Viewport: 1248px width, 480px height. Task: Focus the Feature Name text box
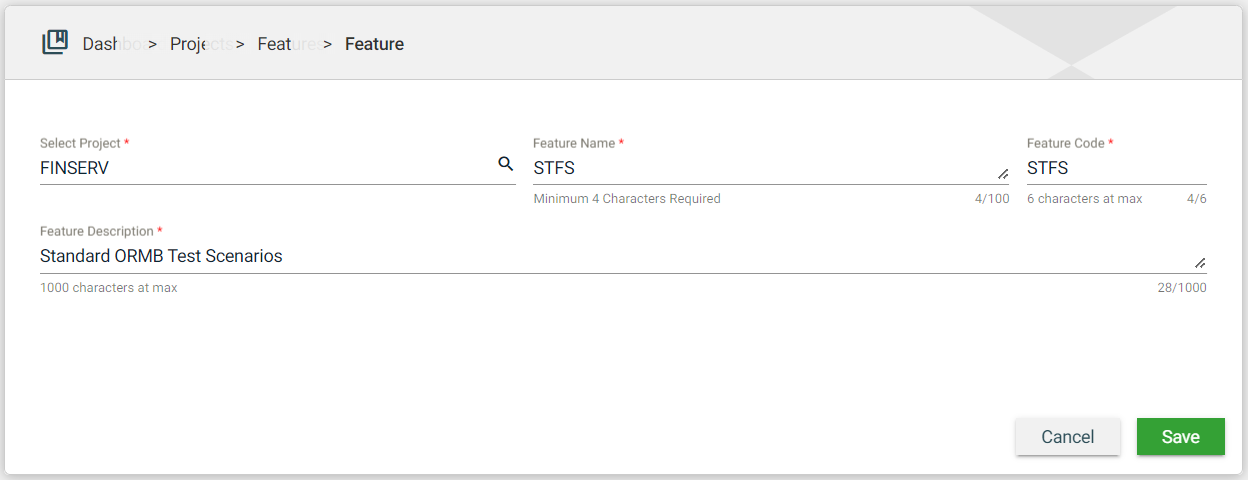point(760,168)
